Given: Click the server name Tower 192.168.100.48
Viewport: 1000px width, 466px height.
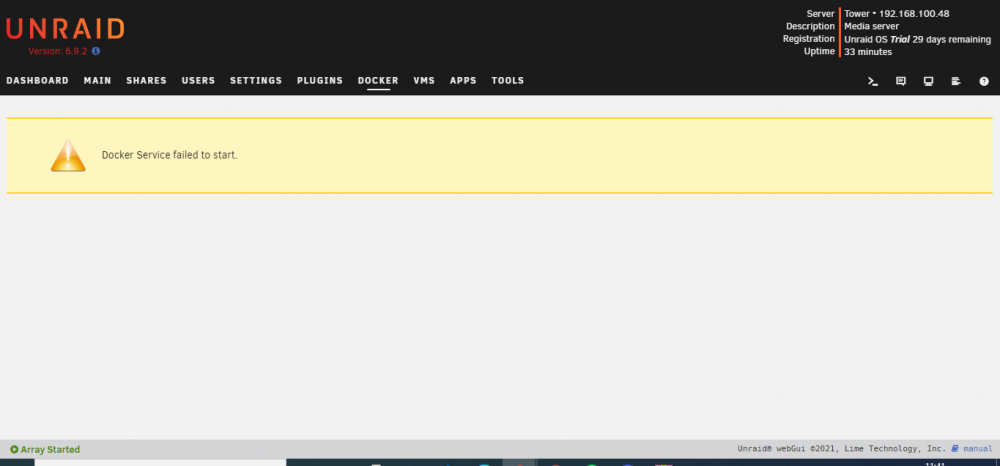Looking at the screenshot, I should 897,13.
